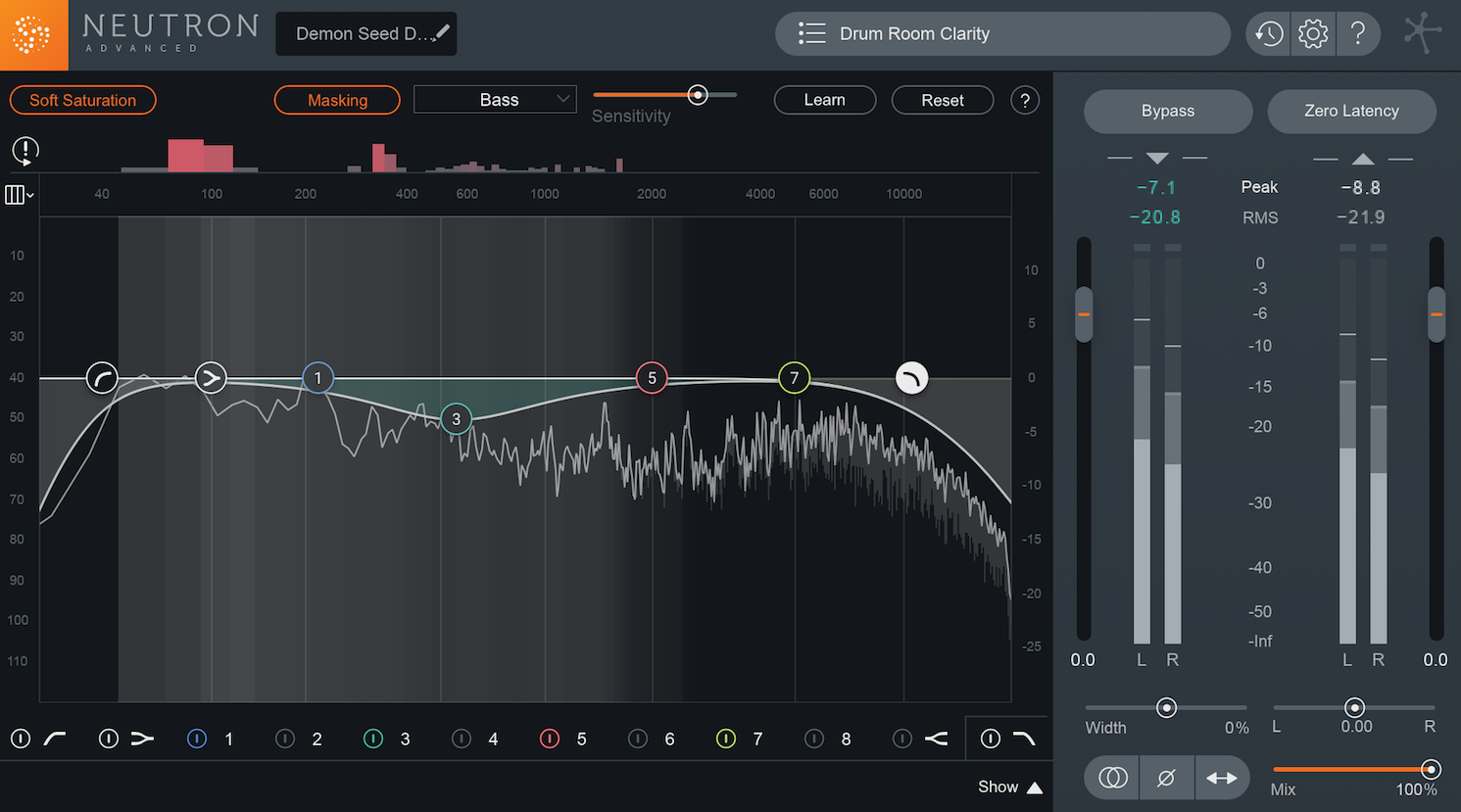Viewport: 1461px width, 812px height.
Task: Enable band 4 power button
Action: pyautogui.click(x=462, y=739)
